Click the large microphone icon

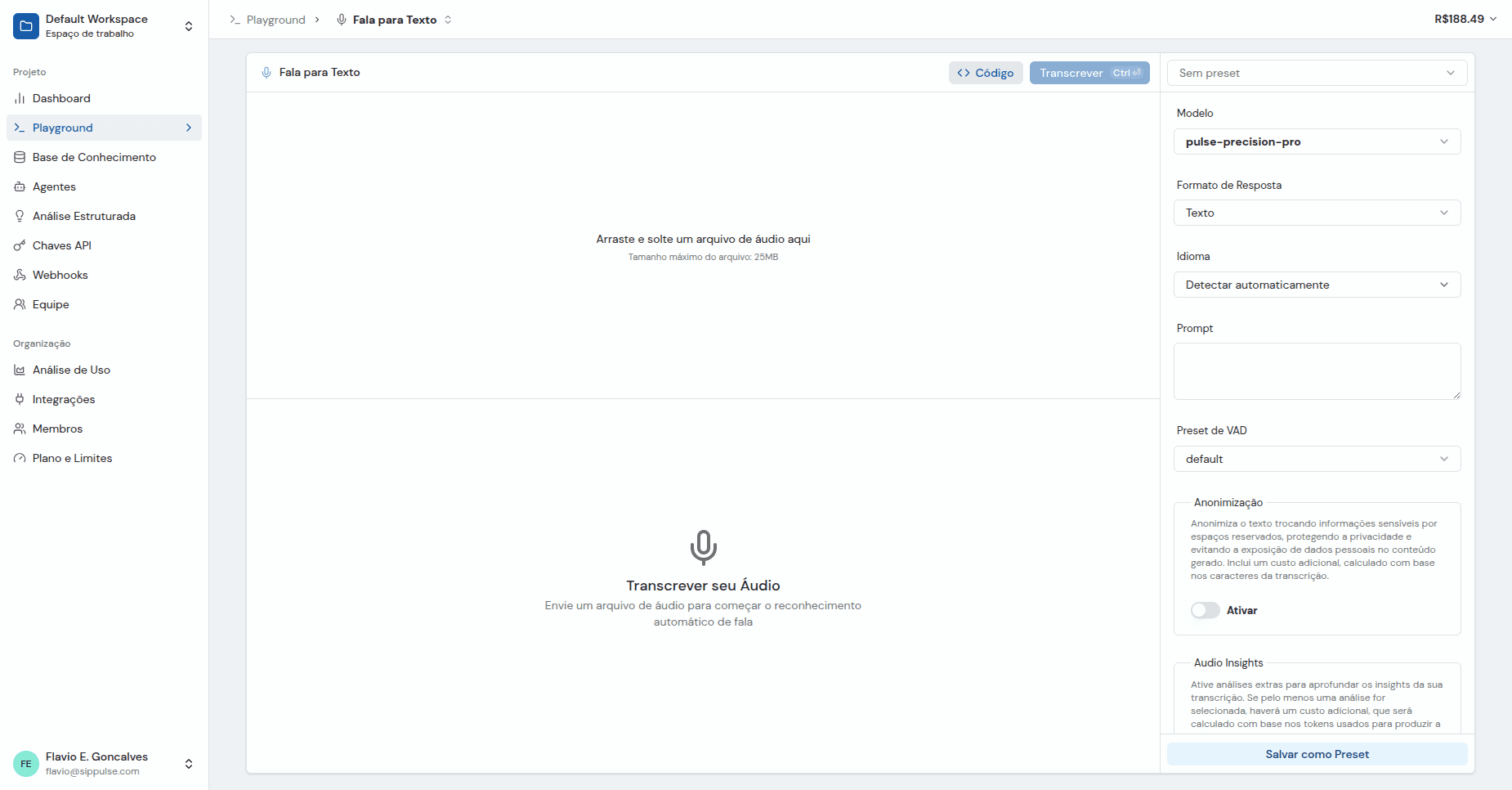coord(703,547)
